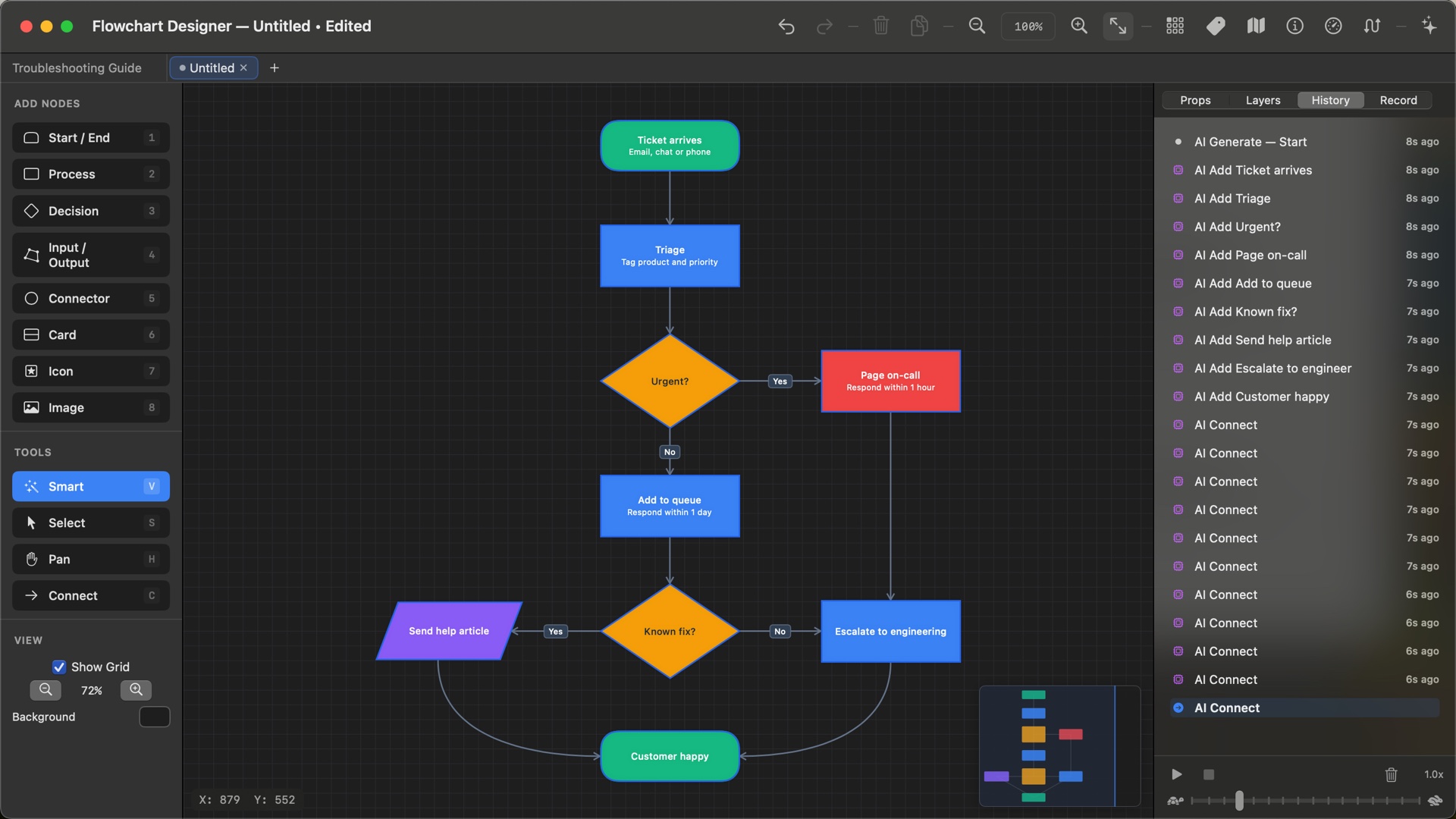Select history entry AI Add Customer happy
Viewport: 1456px width, 819px height.
point(1304,397)
